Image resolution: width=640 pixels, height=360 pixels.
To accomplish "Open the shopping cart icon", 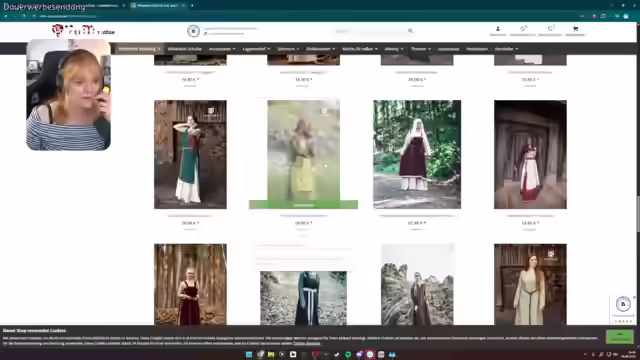I will (575, 29).
